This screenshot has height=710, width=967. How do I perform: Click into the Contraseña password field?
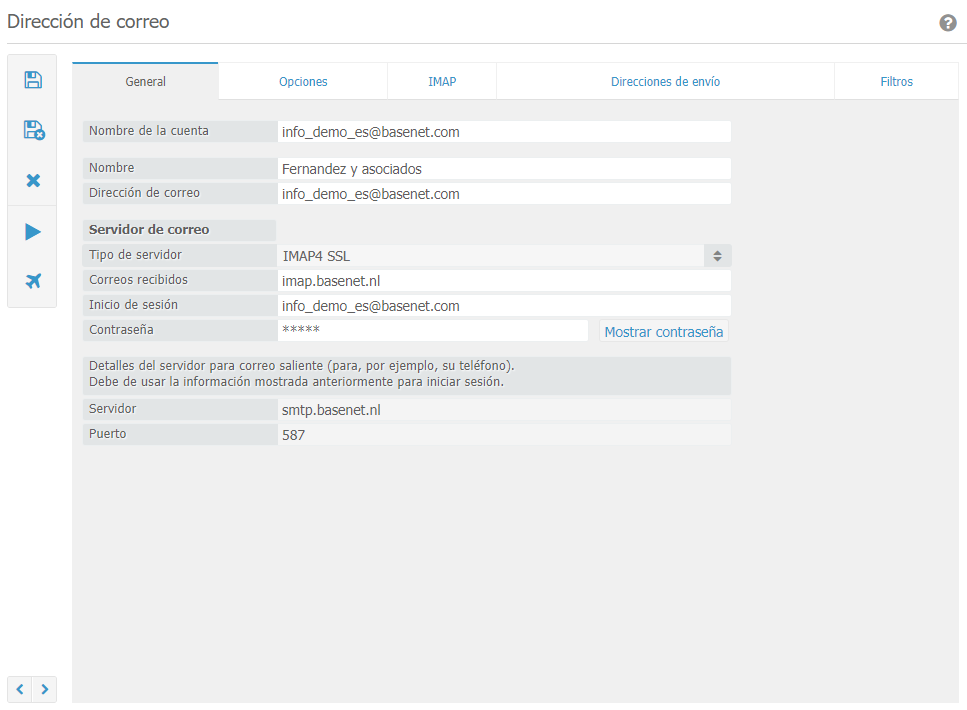pyautogui.click(x=433, y=330)
